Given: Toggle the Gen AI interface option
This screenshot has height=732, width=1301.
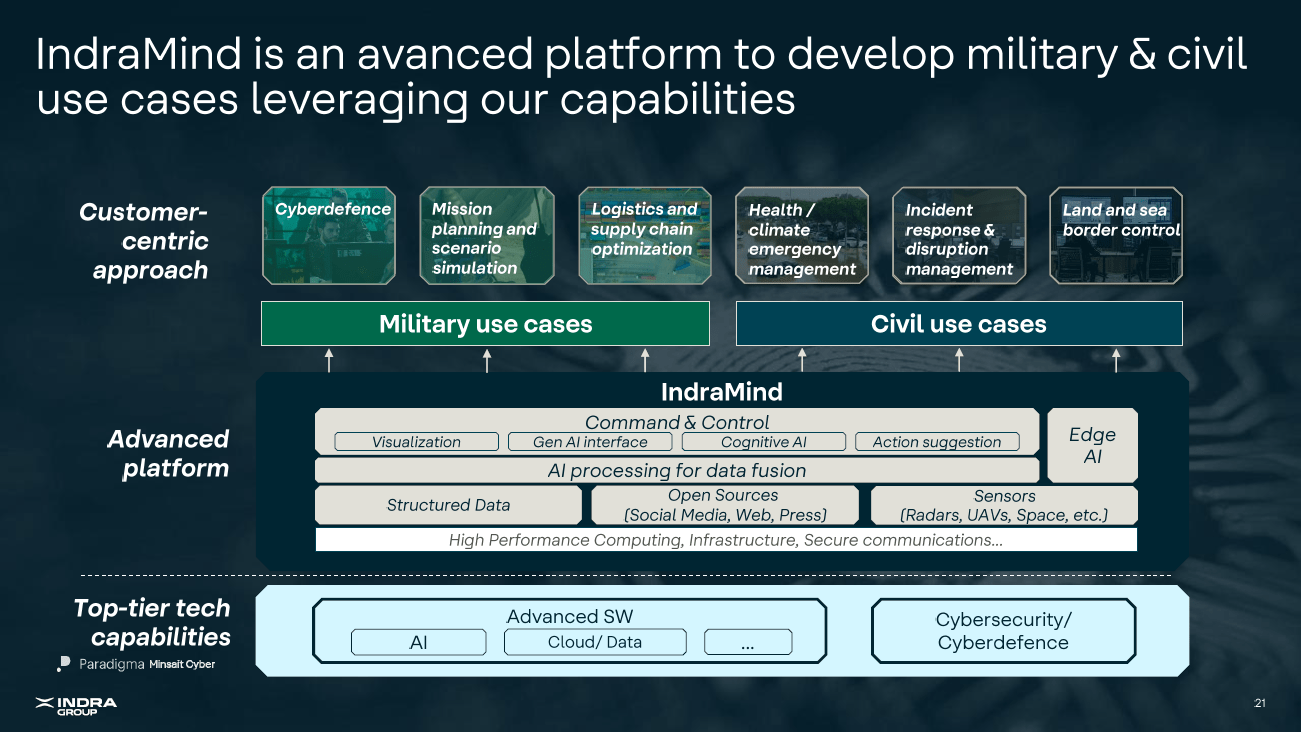Looking at the screenshot, I should tap(590, 441).
